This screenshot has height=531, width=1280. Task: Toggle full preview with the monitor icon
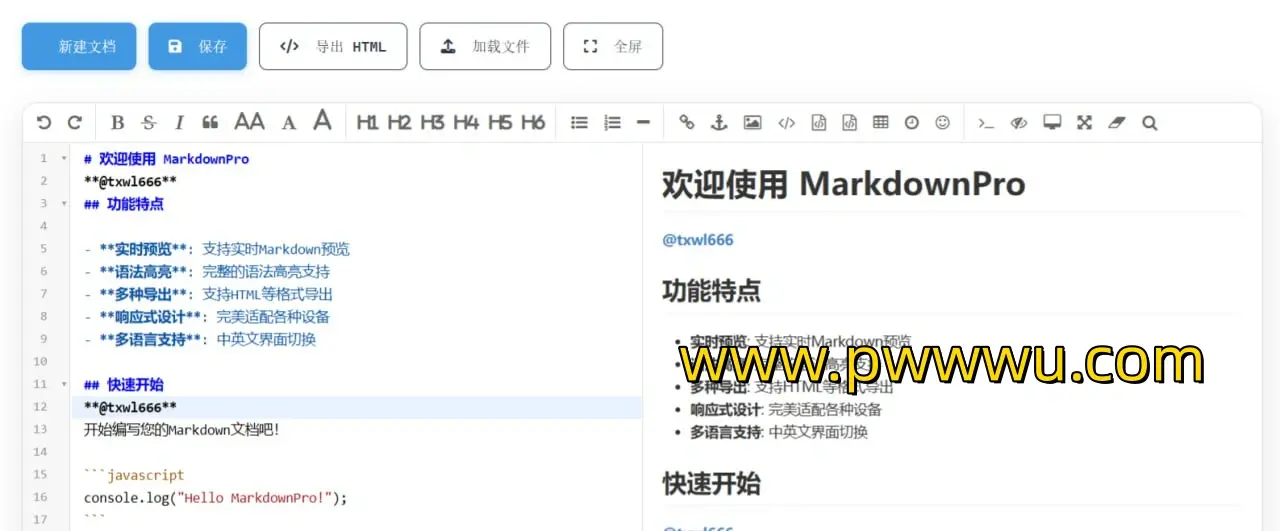tap(1051, 123)
